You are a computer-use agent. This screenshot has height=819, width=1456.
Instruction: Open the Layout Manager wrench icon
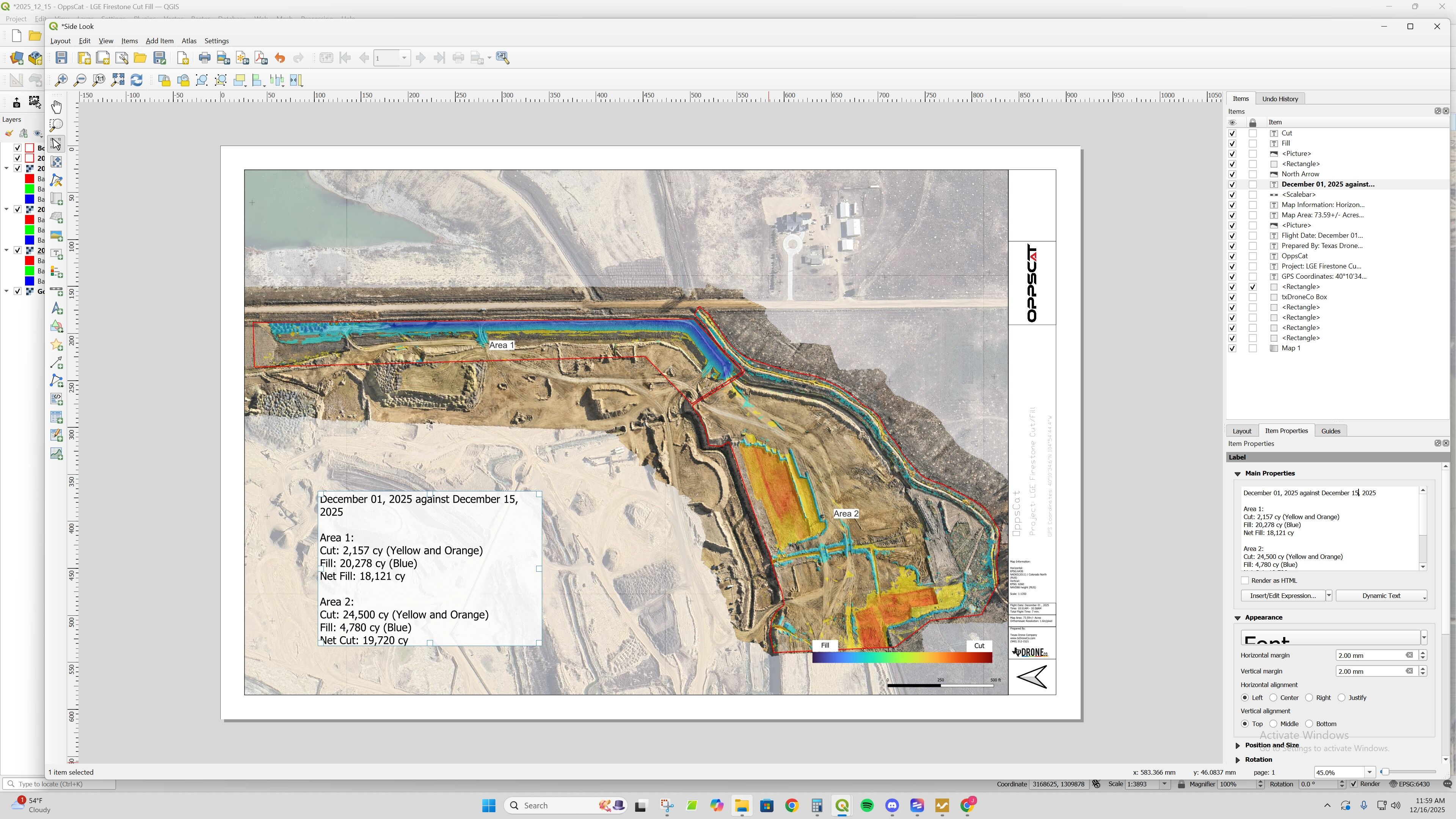121,58
